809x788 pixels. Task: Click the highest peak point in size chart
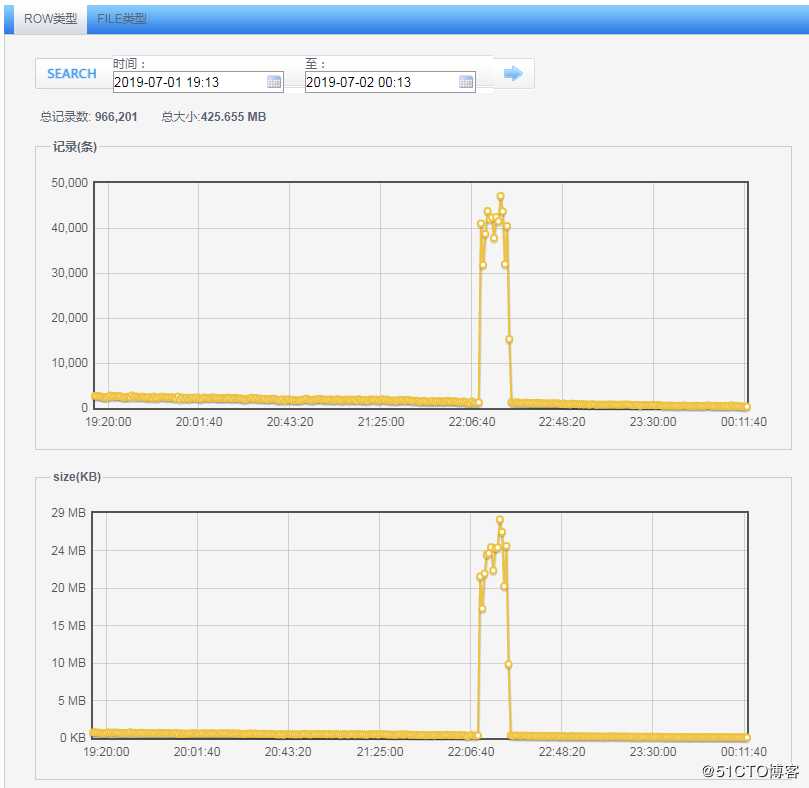point(499,520)
